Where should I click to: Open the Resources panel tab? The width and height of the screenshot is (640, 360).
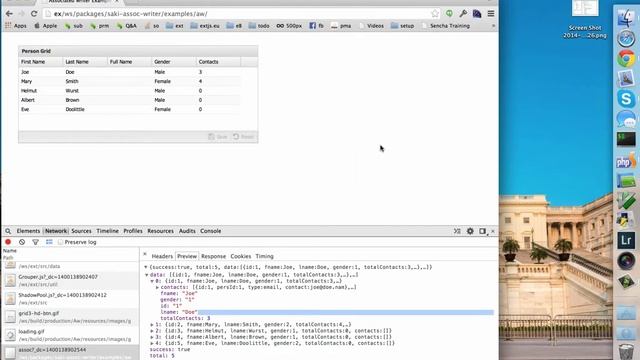click(x=160, y=231)
